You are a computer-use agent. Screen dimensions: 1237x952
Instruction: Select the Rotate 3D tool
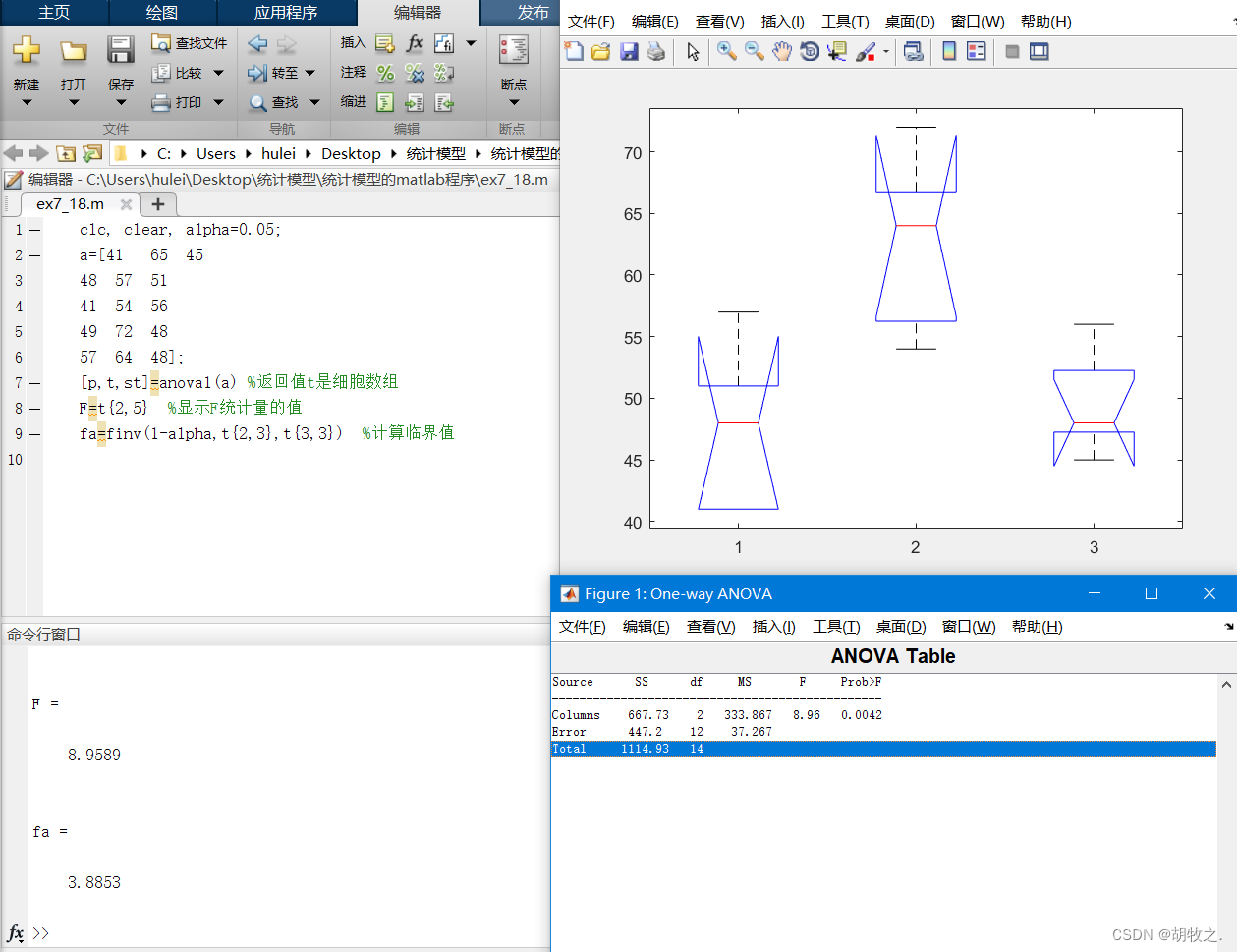(810, 51)
